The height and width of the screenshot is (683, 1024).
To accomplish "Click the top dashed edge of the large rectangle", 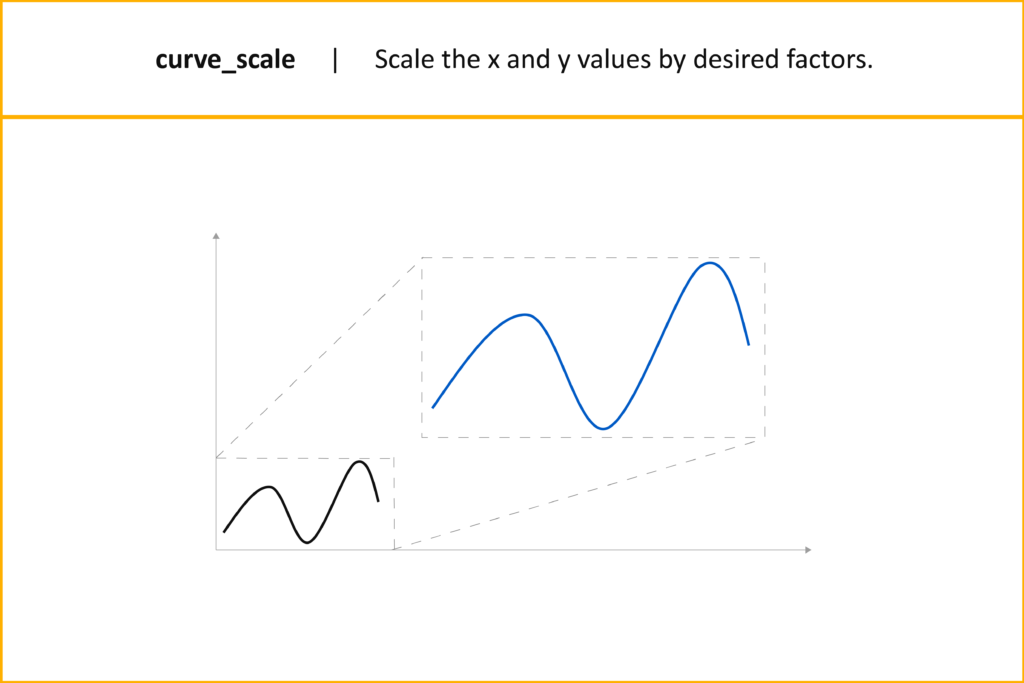I will tap(593, 258).
